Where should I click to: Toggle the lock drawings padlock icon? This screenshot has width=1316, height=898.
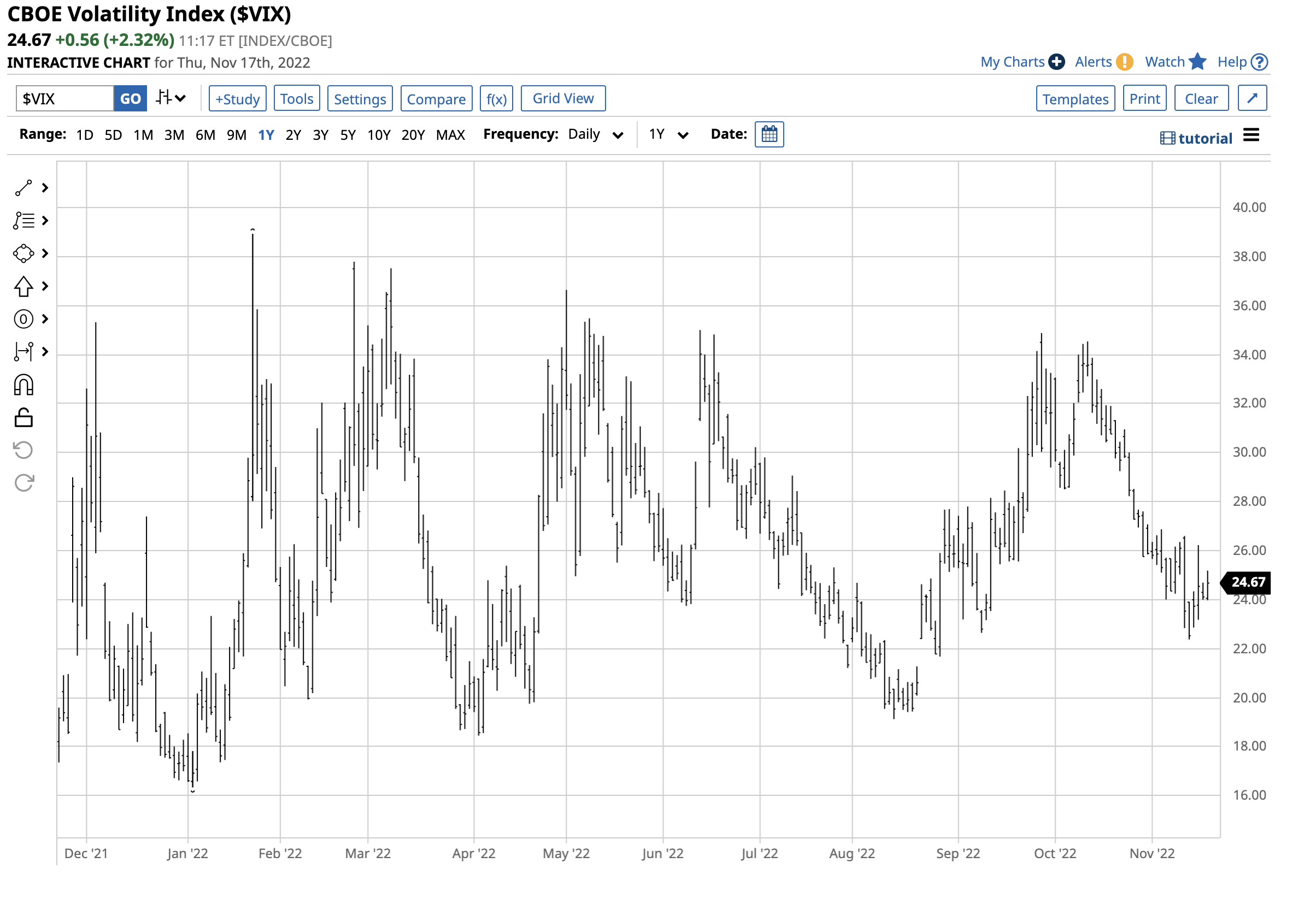click(23, 418)
